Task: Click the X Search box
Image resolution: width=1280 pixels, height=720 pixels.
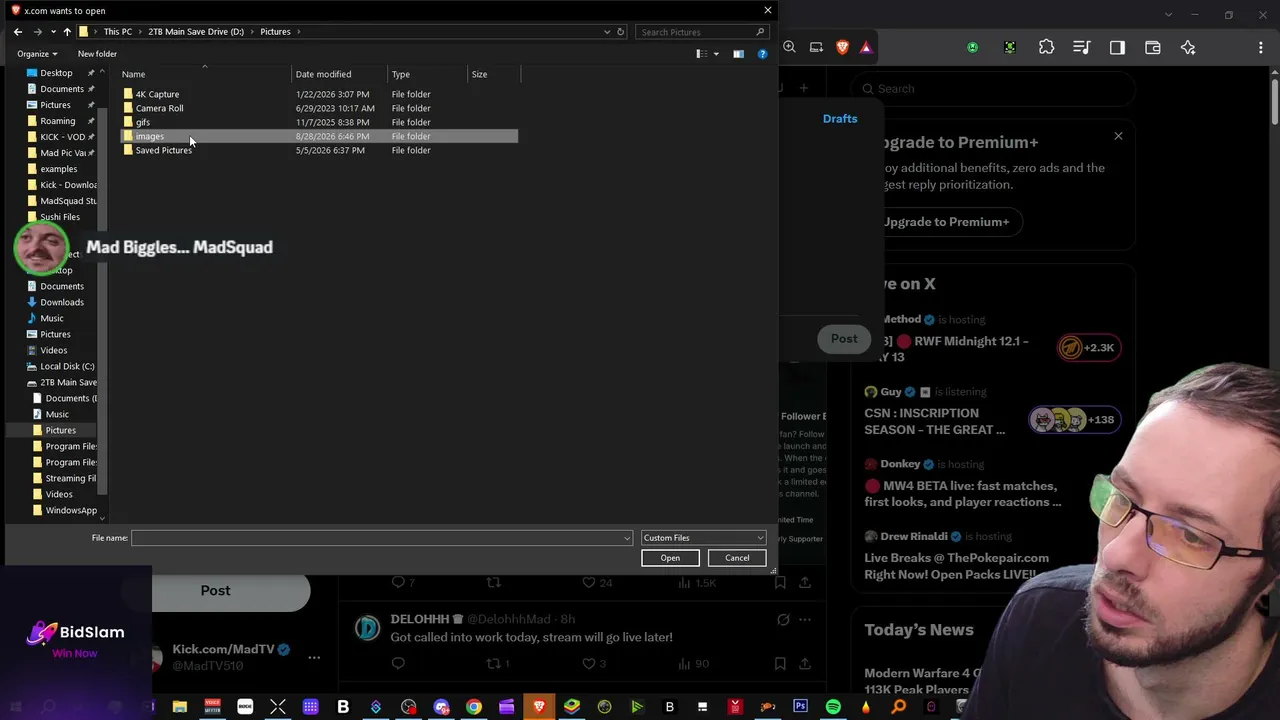Action: tap(993, 89)
